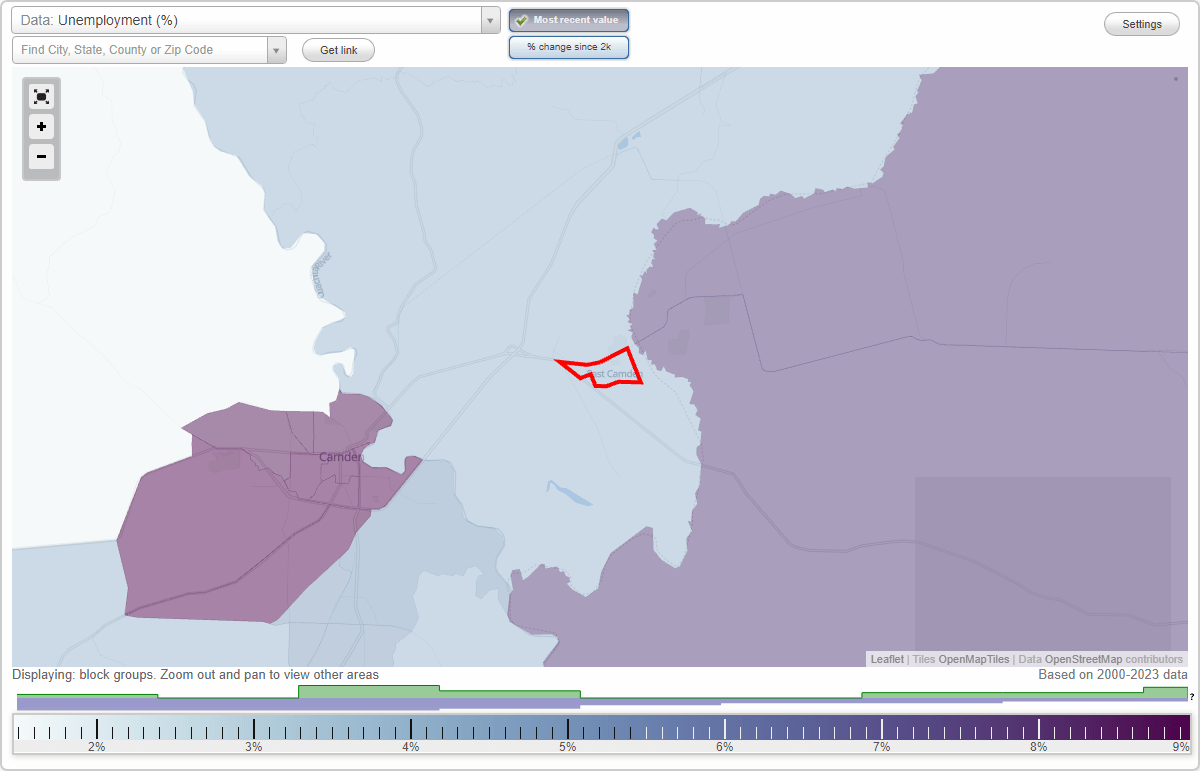Switch to % change since 2k view
The height and width of the screenshot is (771, 1200).
(x=568, y=46)
